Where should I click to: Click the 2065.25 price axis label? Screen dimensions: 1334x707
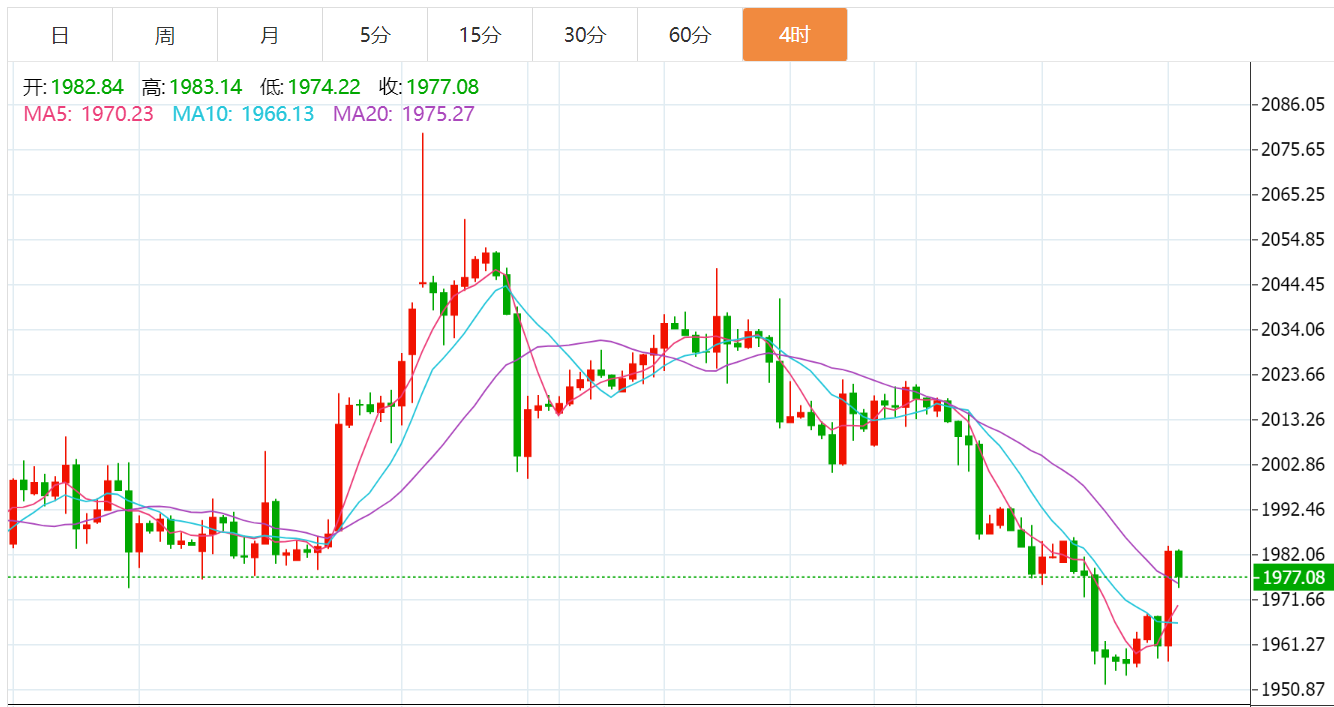[x=1293, y=194]
